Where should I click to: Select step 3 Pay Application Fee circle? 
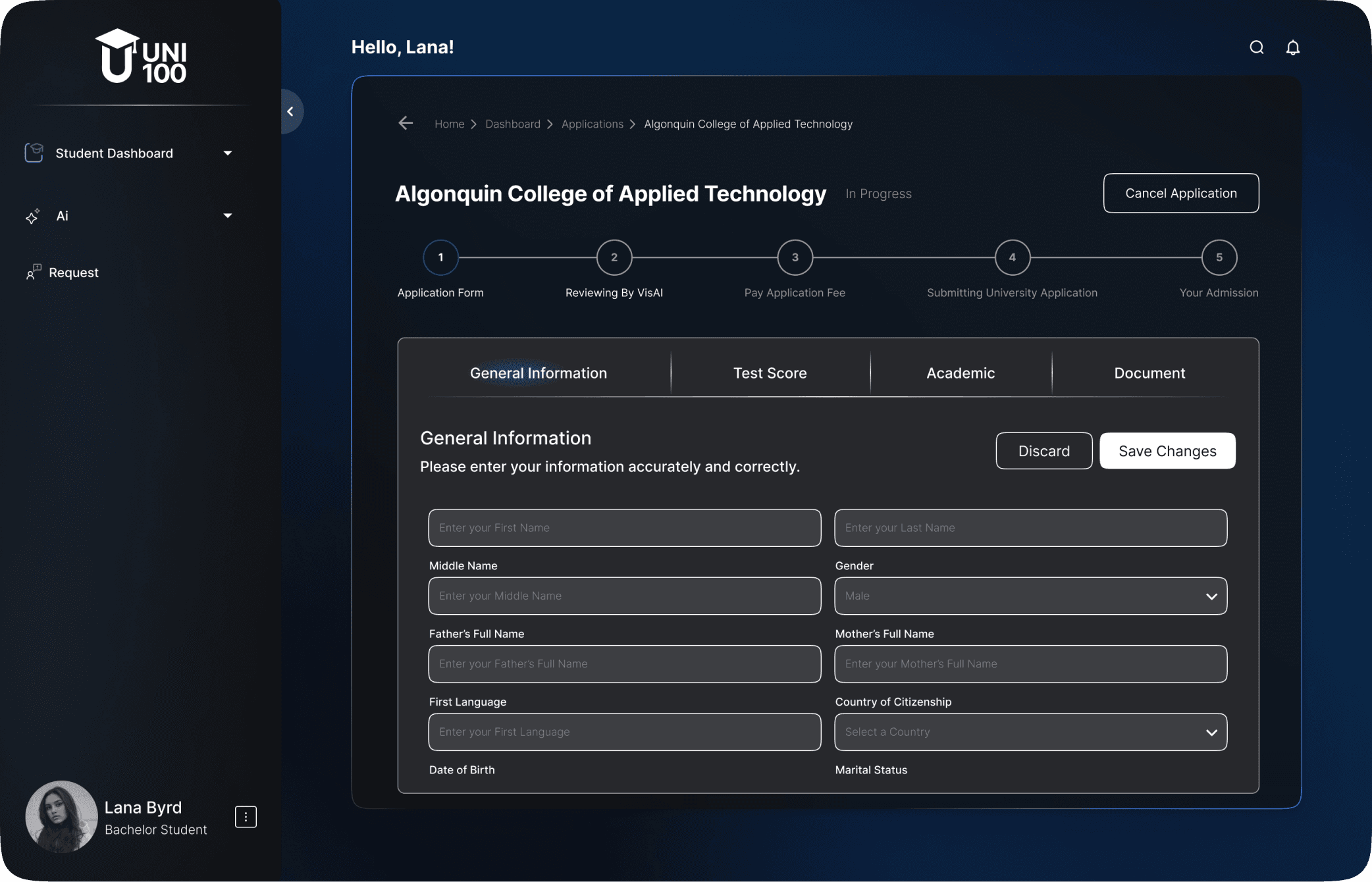[x=795, y=257]
